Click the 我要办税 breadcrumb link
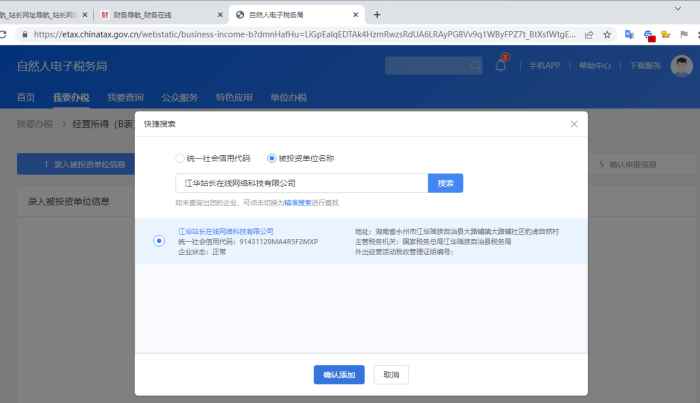 point(35,124)
